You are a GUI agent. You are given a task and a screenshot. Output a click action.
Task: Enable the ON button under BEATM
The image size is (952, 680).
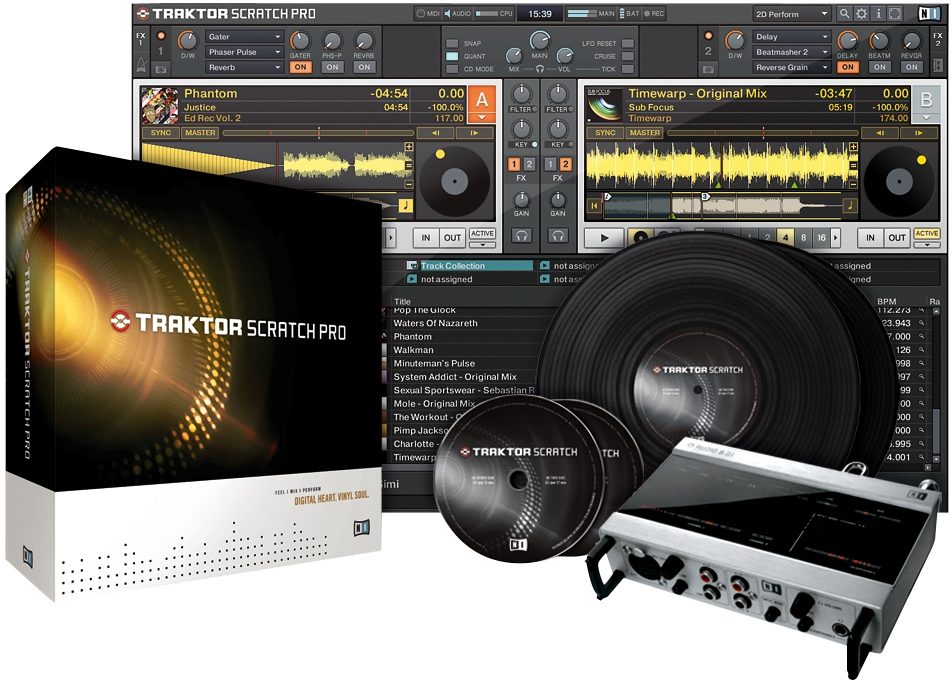(880, 67)
